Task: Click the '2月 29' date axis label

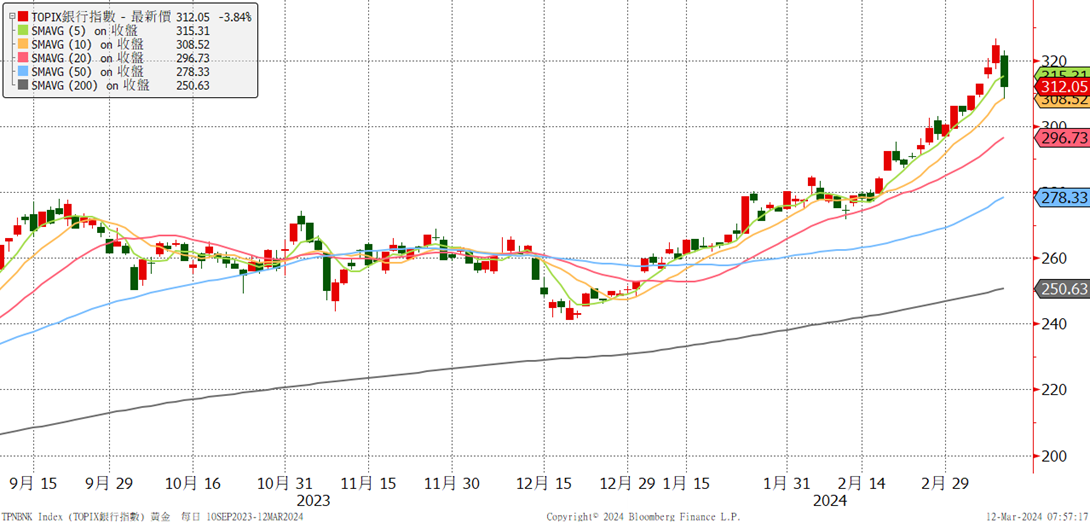Action: tap(947, 482)
